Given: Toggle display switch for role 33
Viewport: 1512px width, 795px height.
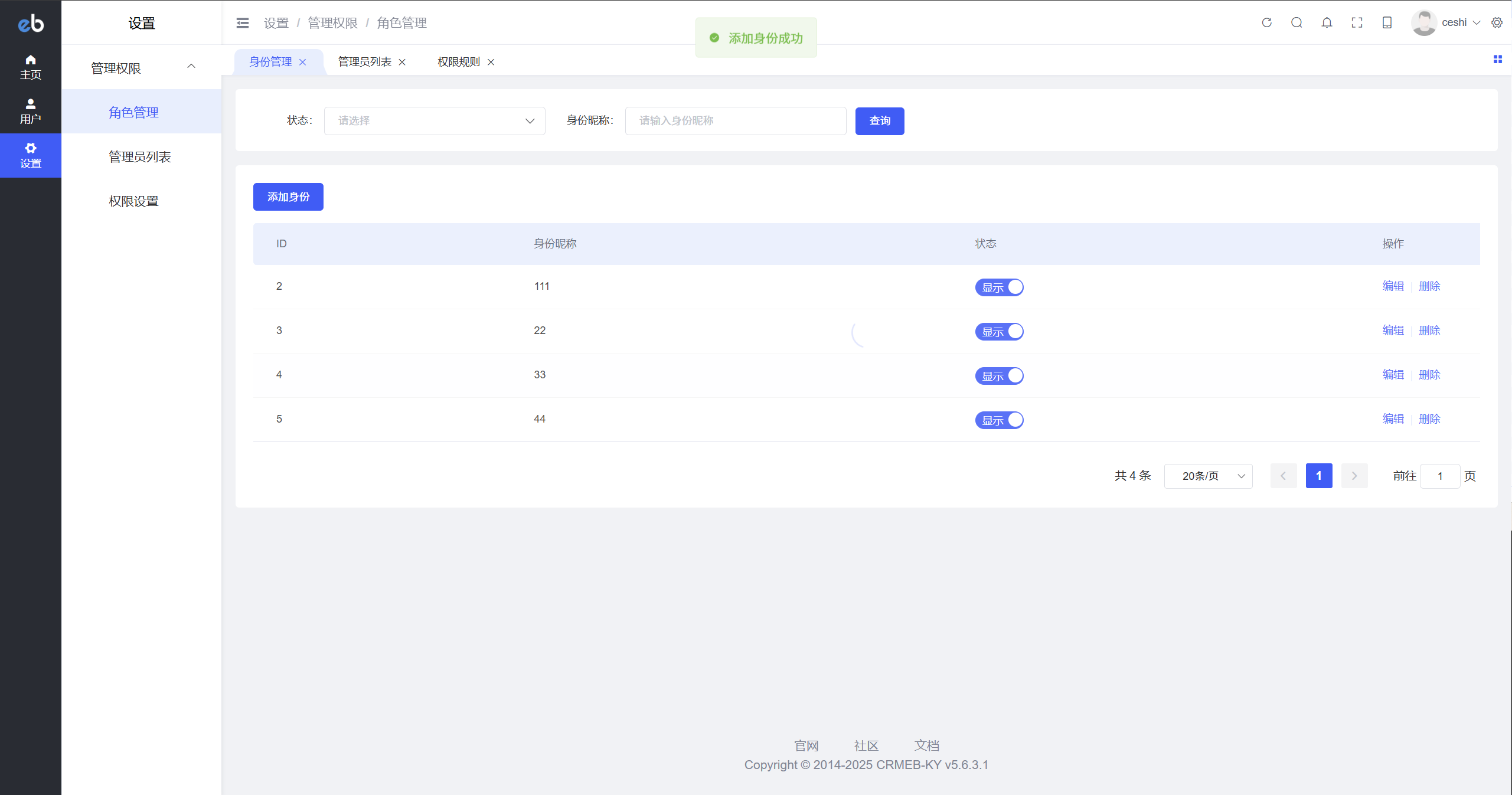Looking at the screenshot, I should click(999, 376).
